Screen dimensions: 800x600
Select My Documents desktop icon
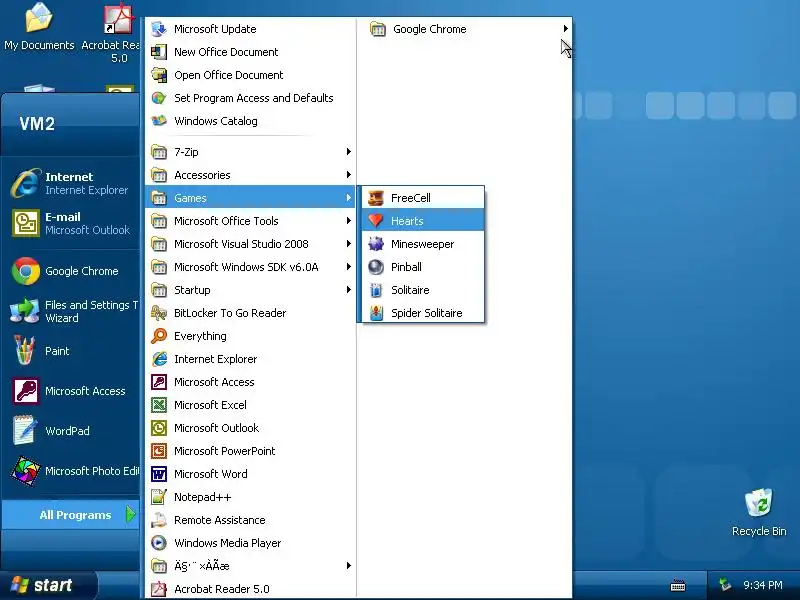39,27
